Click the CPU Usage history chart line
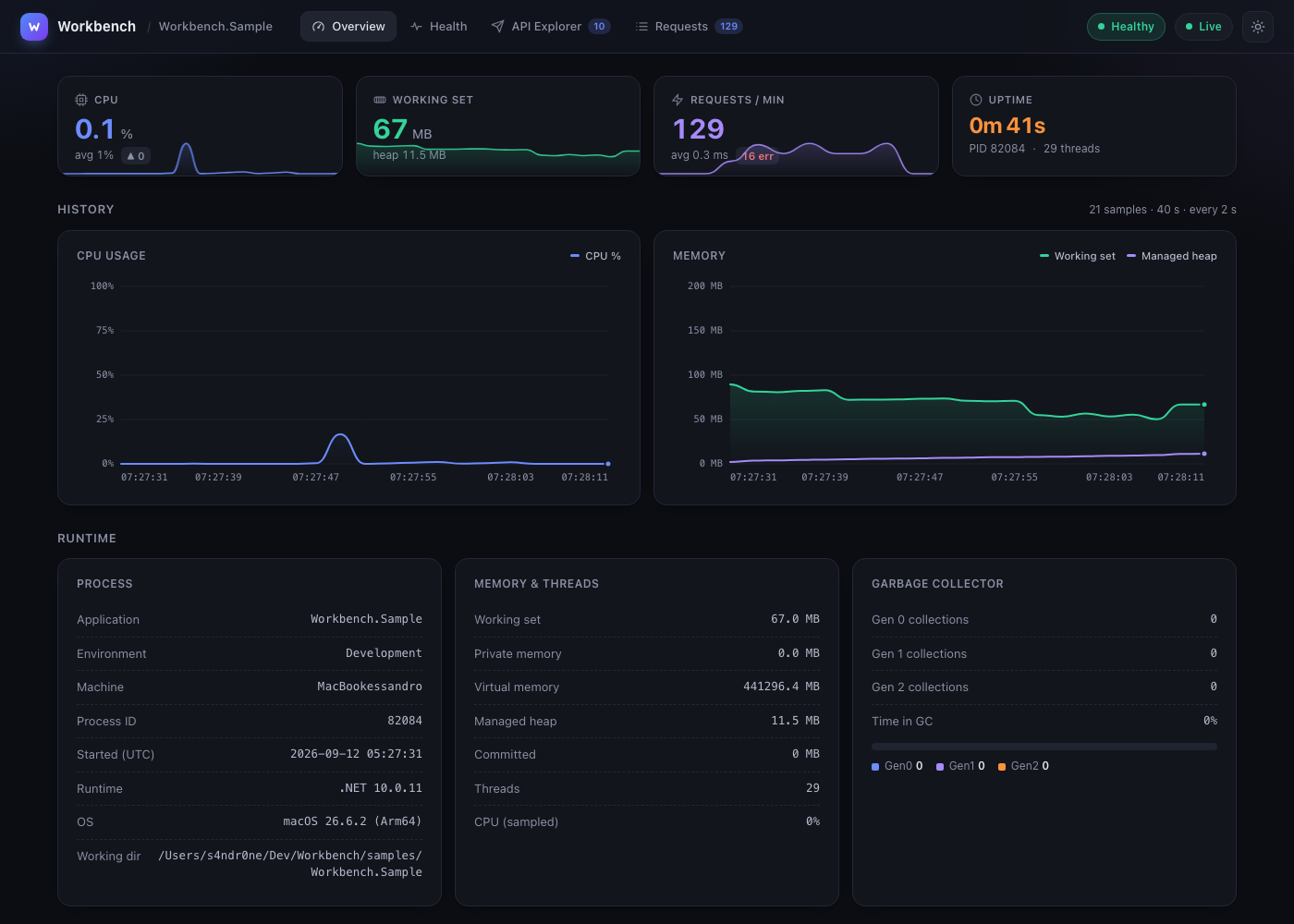This screenshot has width=1294, height=924. [364, 449]
